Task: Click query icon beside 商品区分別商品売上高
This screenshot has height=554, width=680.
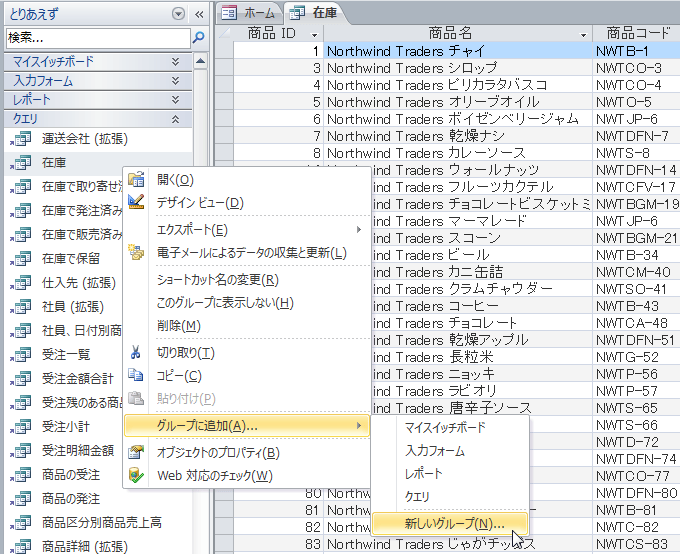Action: 20,523
